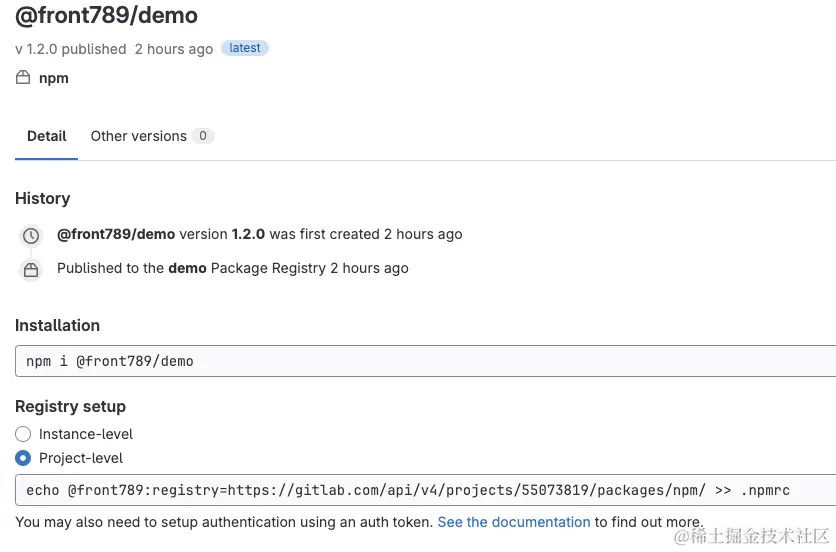The width and height of the screenshot is (836, 552).
Task: Select the Project-level radio button
Action: 23,458
